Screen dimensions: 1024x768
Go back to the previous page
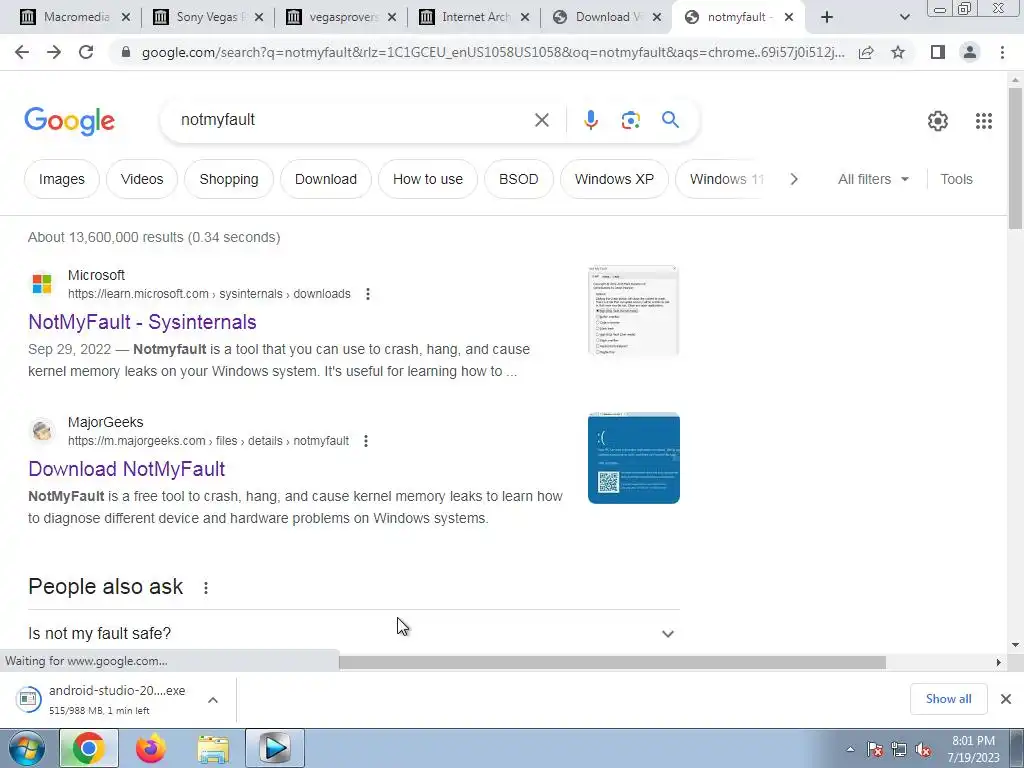pos(22,52)
